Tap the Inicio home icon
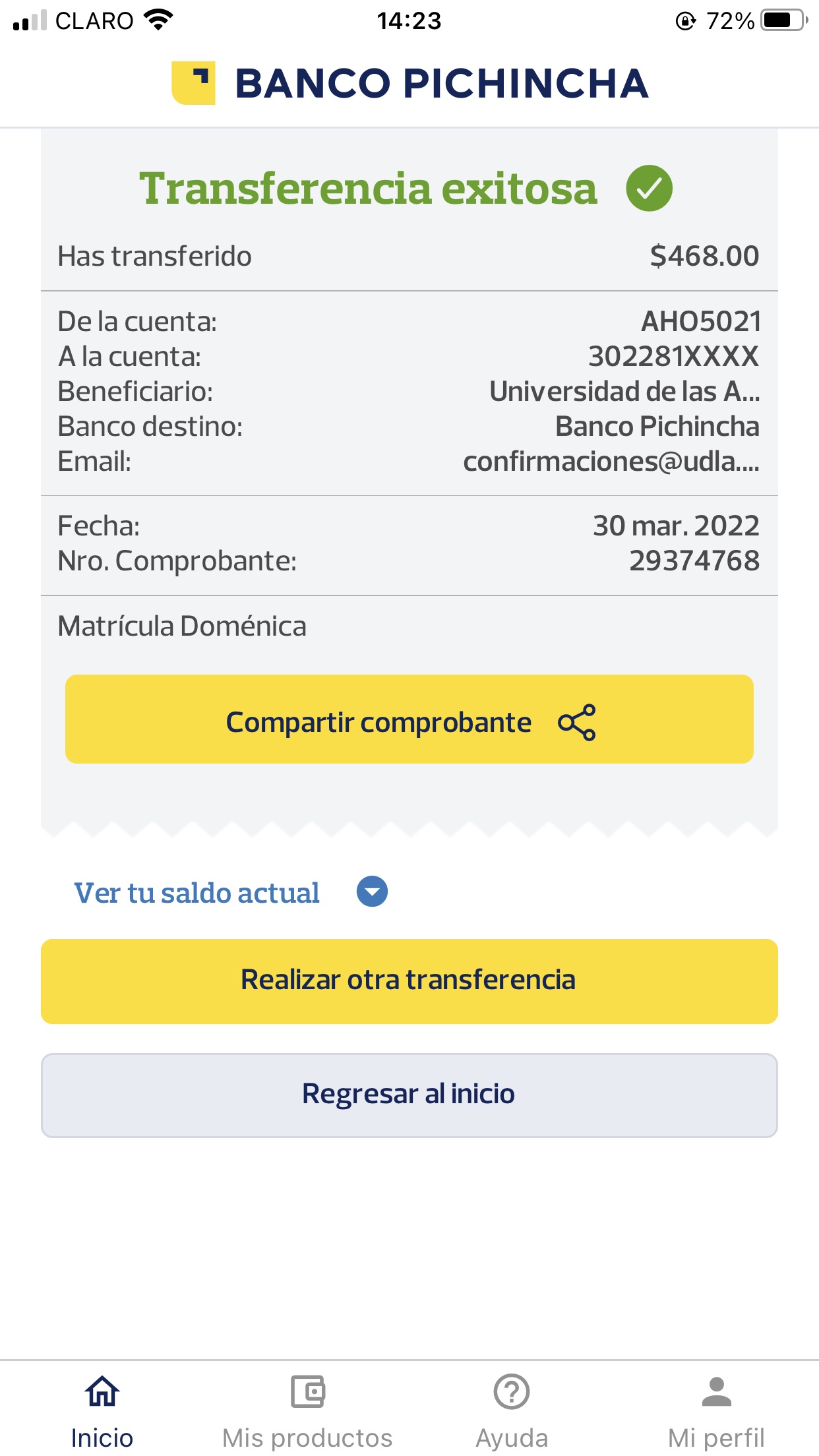Viewport: 819px width, 1456px height. 102,1391
